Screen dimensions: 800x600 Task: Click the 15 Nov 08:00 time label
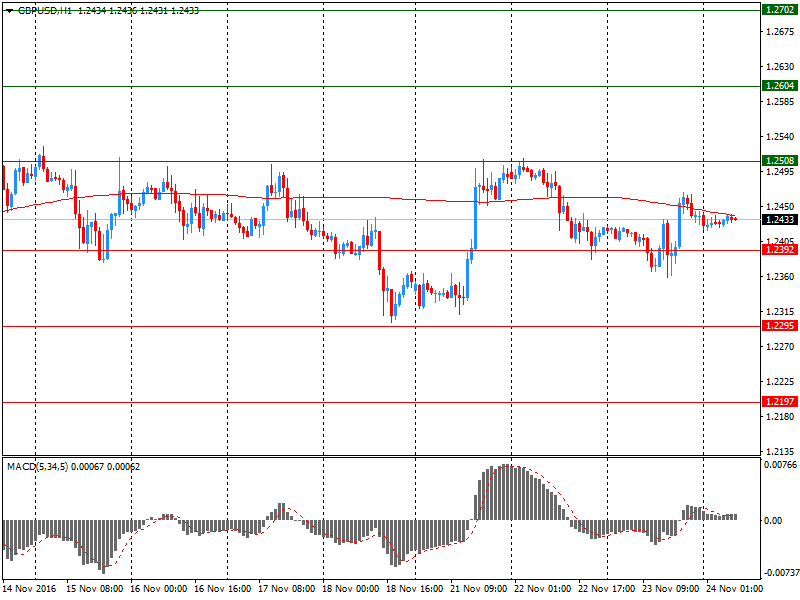pyautogui.click(x=94, y=588)
